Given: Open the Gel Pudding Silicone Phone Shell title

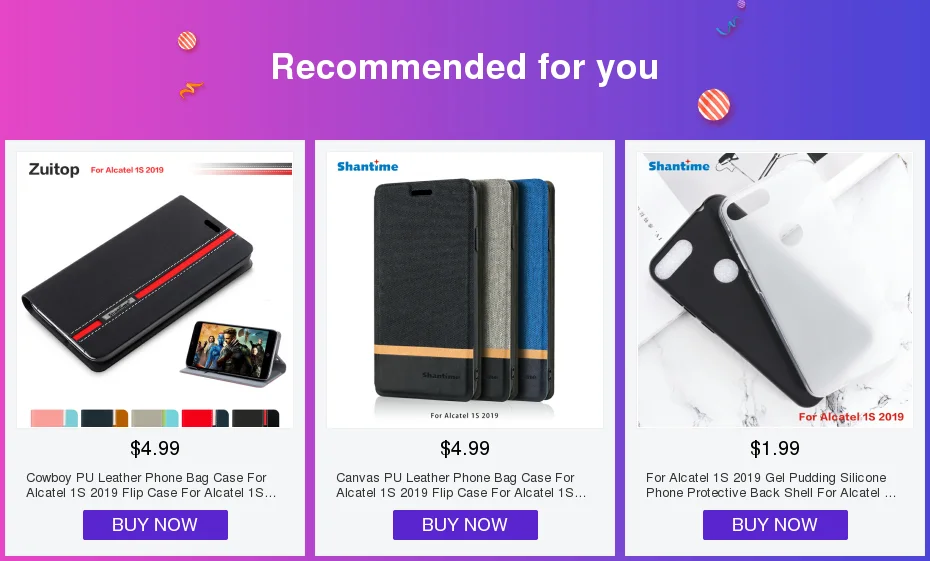Looking at the screenshot, I should (771, 485).
